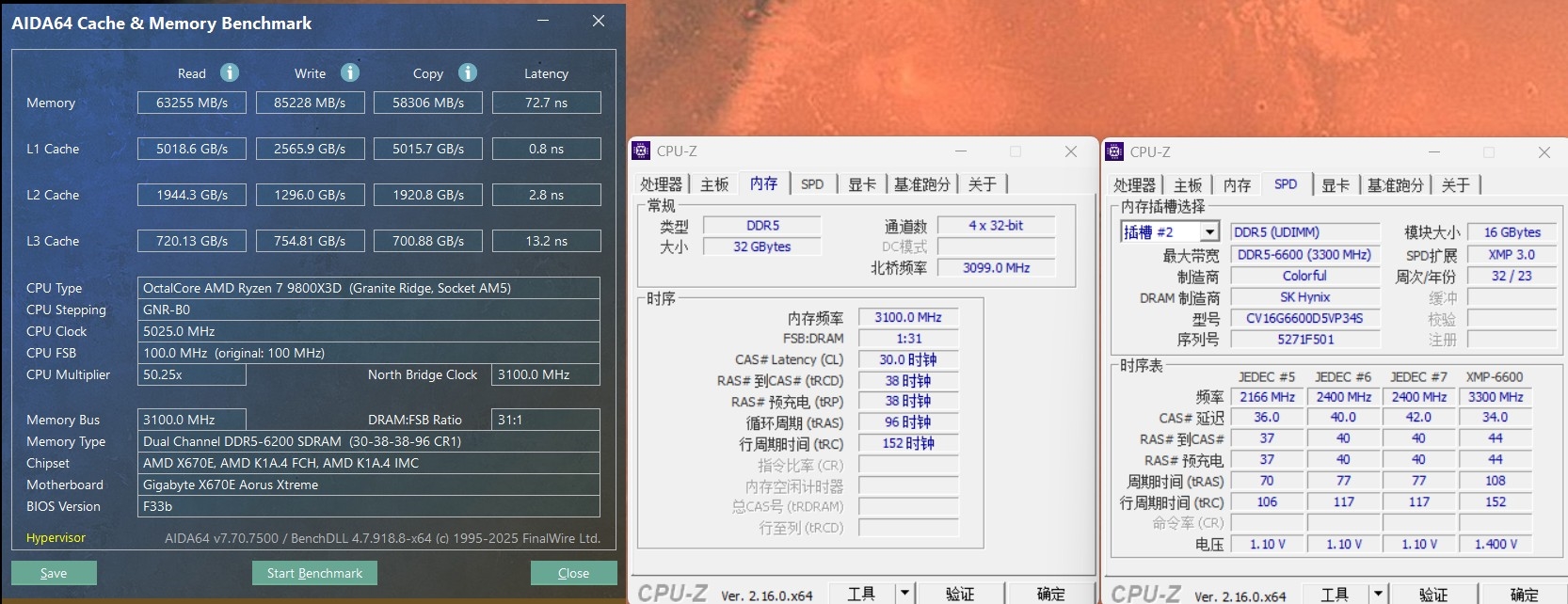1568x604 pixels.
Task: Click the Memory Read result field showing 63255 MB/s
Action: 192,103
